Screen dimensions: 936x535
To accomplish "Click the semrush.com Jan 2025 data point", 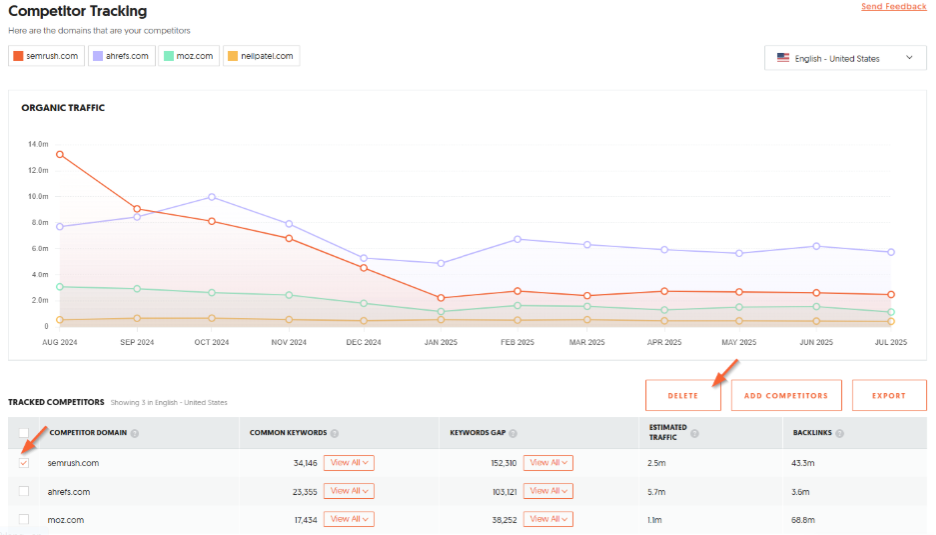I will pyautogui.click(x=441, y=298).
